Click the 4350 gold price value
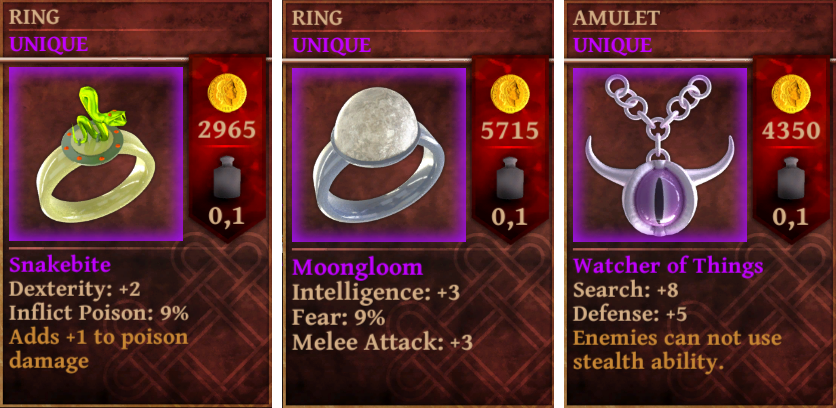The image size is (836, 408). pos(791,130)
